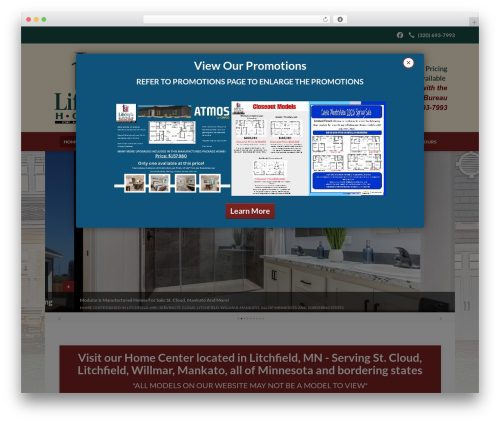
Task: Open the ATMOS promotion flyer image
Action: pos(172,148)
